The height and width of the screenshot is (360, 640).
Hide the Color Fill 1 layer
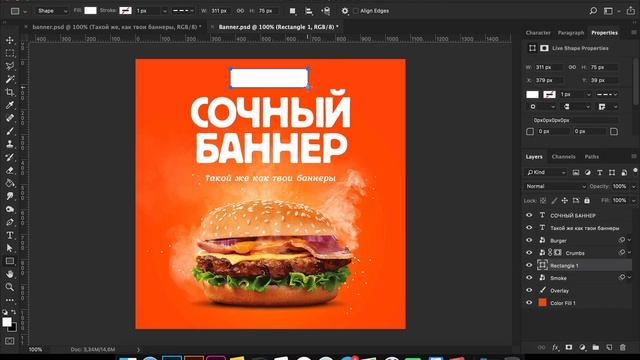tap(529, 303)
